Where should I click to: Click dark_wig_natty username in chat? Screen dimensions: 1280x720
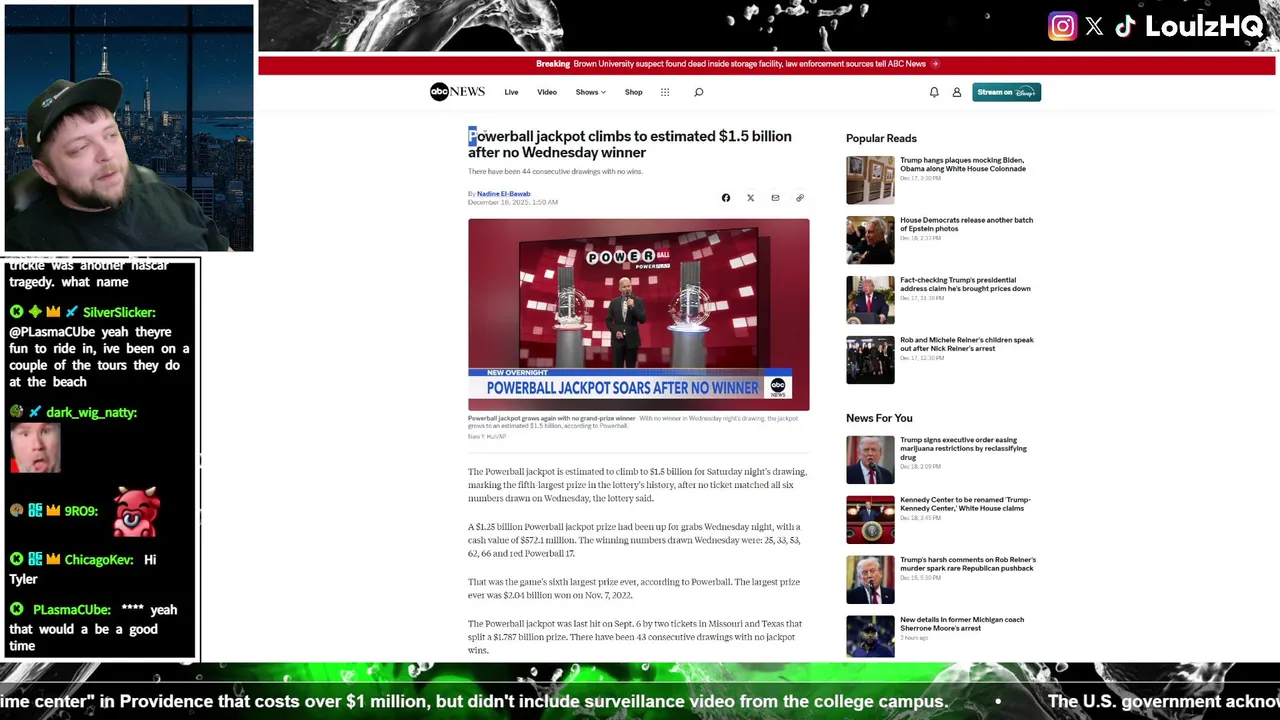pyautogui.click(x=91, y=412)
